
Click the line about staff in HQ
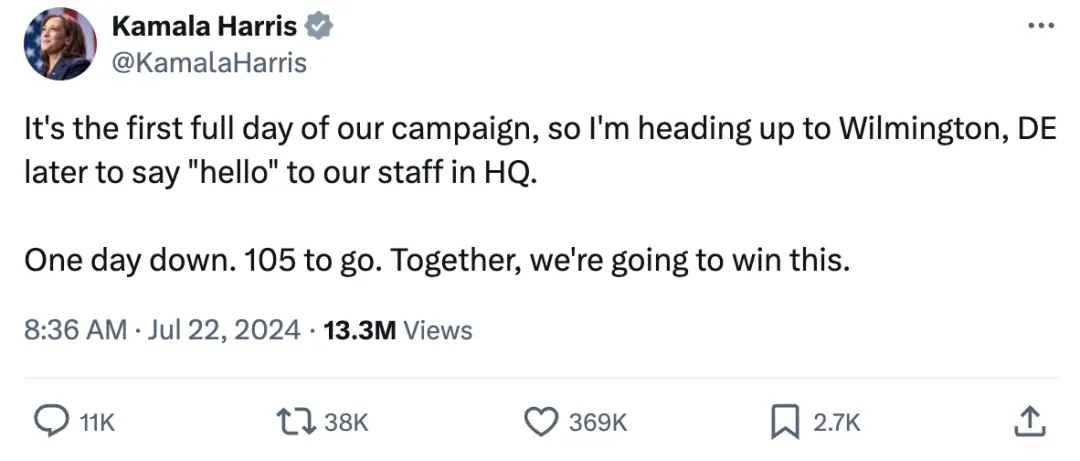[x=280, y=172]
